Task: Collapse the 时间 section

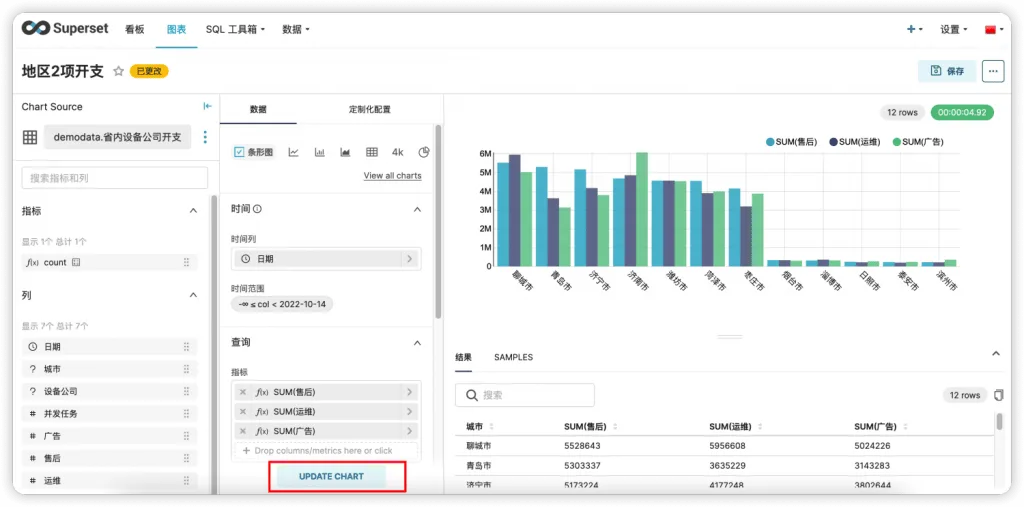Action: pos(417,209)
